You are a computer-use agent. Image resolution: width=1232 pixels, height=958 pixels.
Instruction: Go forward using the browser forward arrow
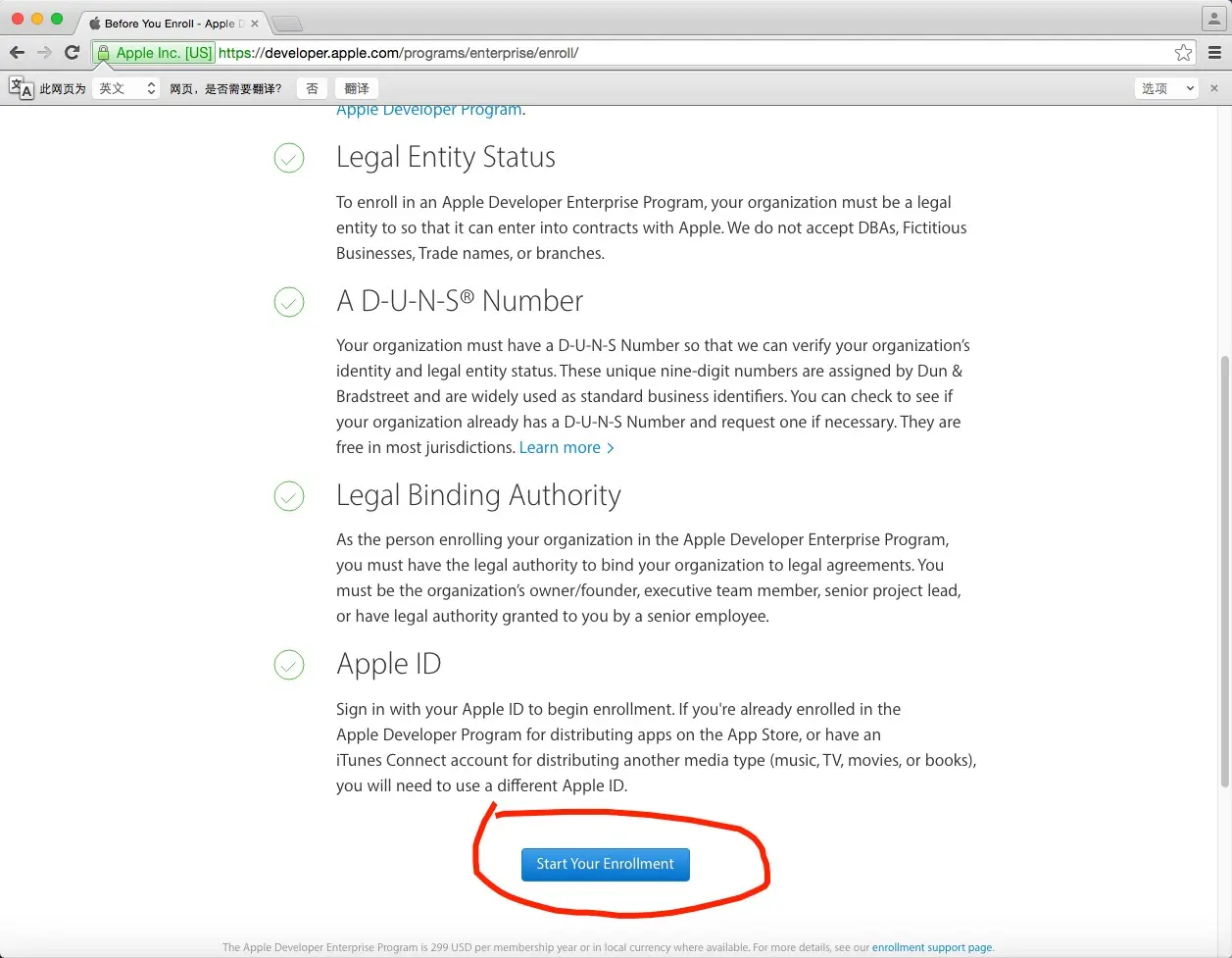tap(44, 53)
